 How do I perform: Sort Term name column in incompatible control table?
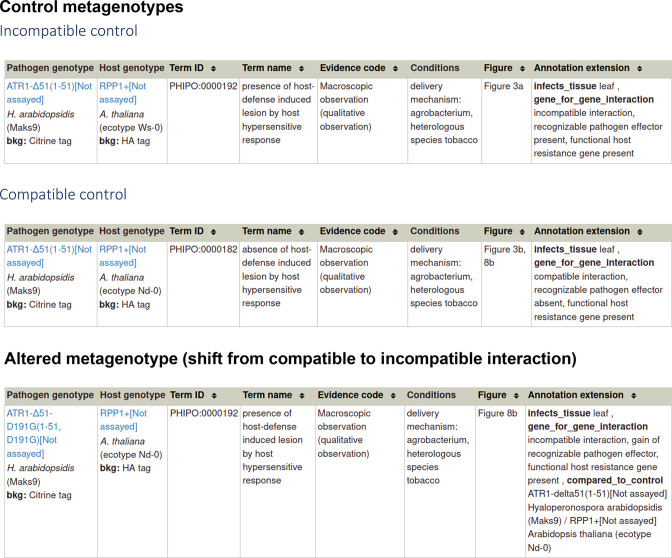[x=301, y=69]
